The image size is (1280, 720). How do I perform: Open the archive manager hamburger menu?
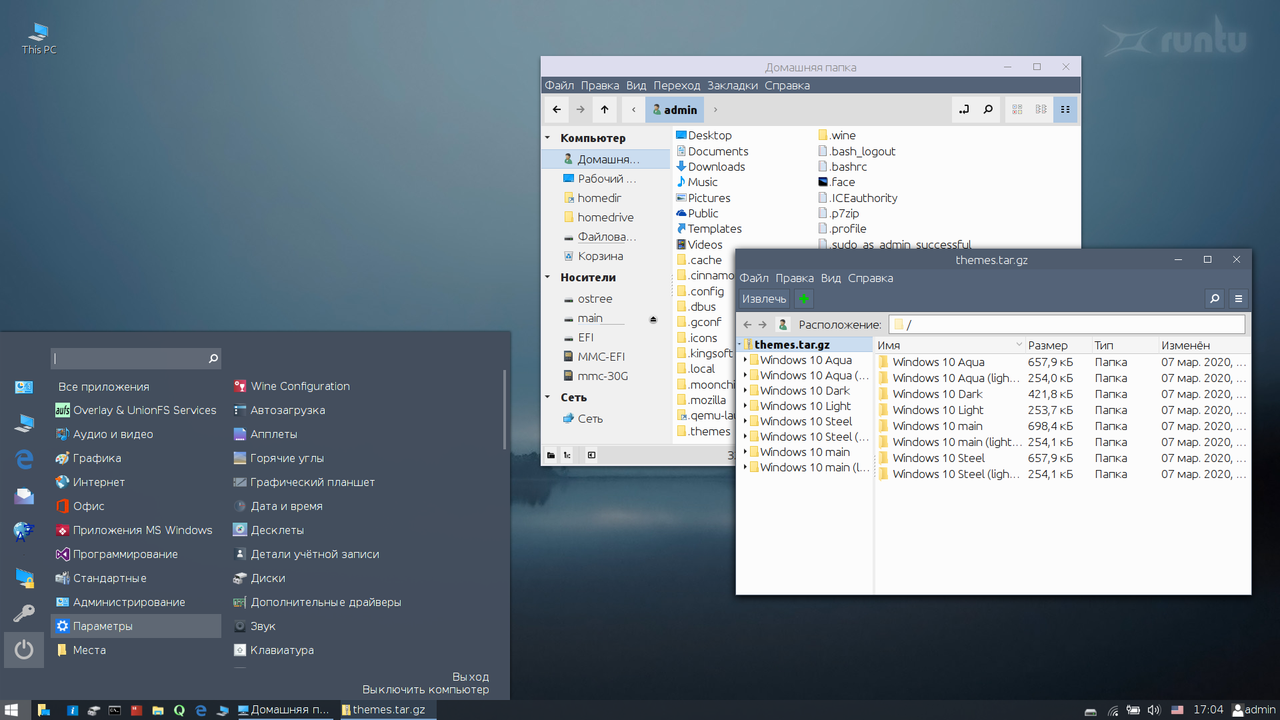pyautogui.click(x=1238, y=298)
